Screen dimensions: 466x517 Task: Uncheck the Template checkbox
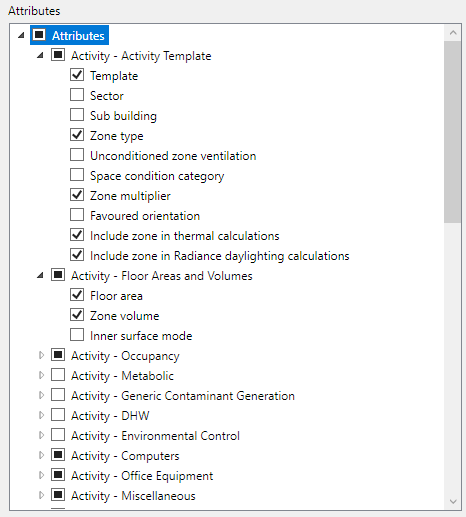77,75
